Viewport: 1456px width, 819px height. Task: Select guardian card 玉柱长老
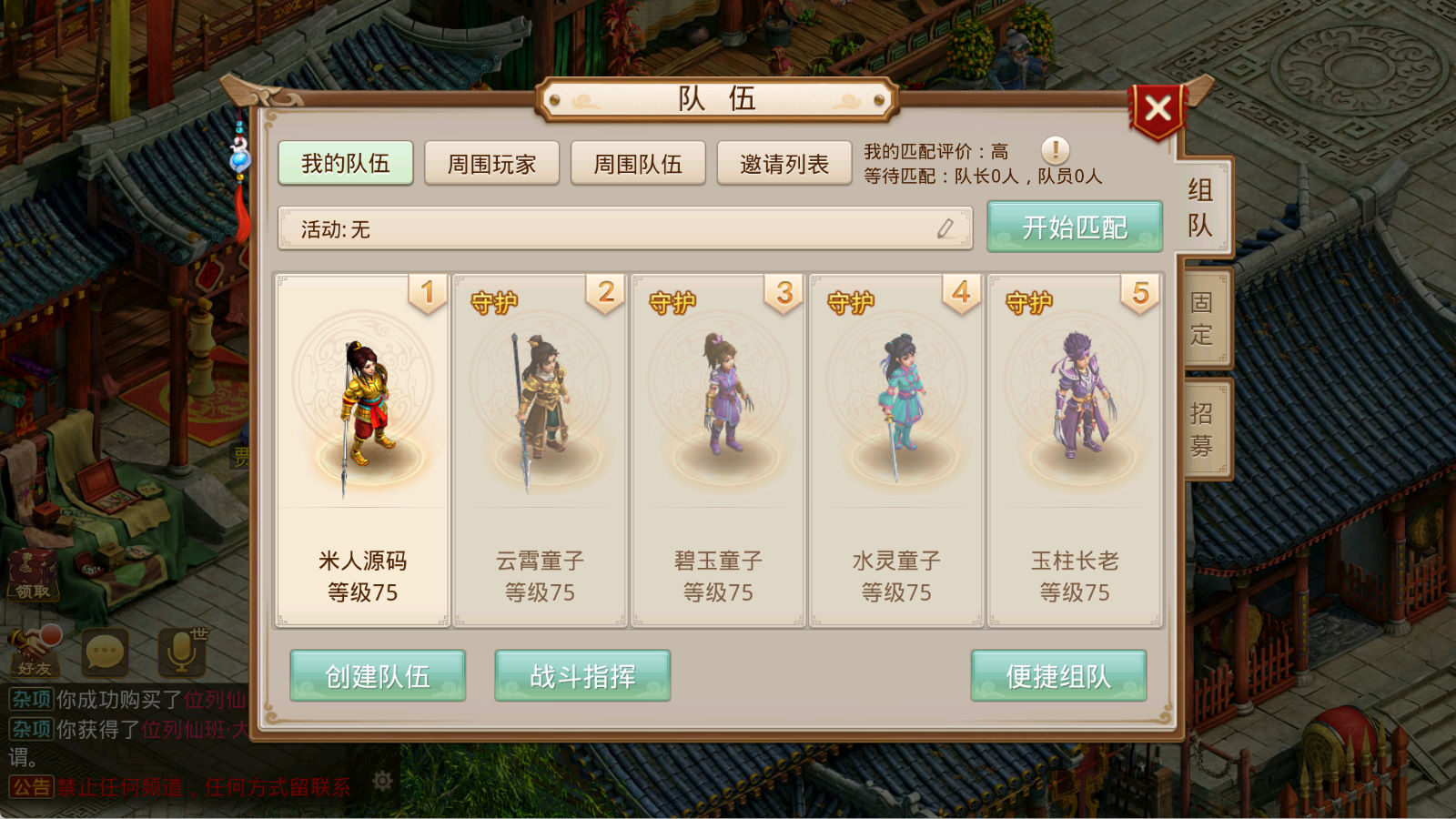pyautogui.click(x=1075, y=450)
